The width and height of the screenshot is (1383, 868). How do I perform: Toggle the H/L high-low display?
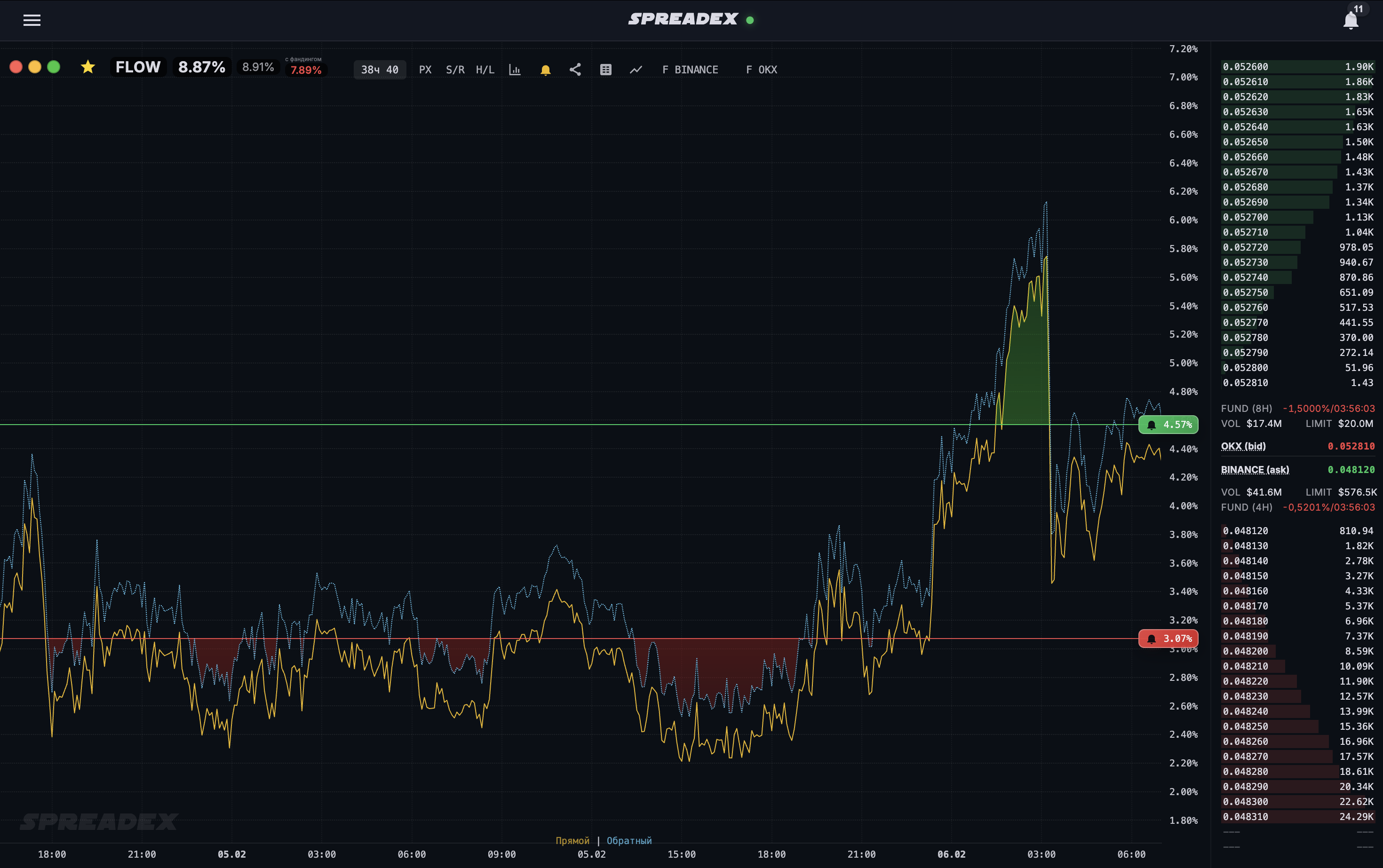[485, 70]
